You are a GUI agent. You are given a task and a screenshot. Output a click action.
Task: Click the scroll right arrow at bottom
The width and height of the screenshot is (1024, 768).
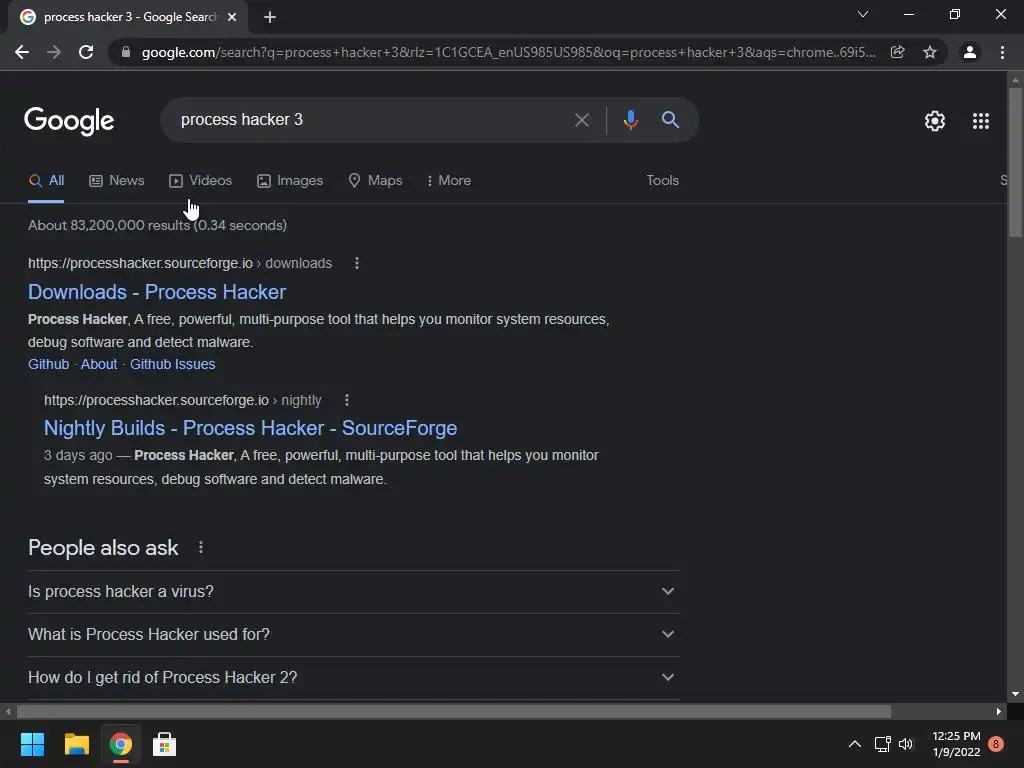point(999,711)
